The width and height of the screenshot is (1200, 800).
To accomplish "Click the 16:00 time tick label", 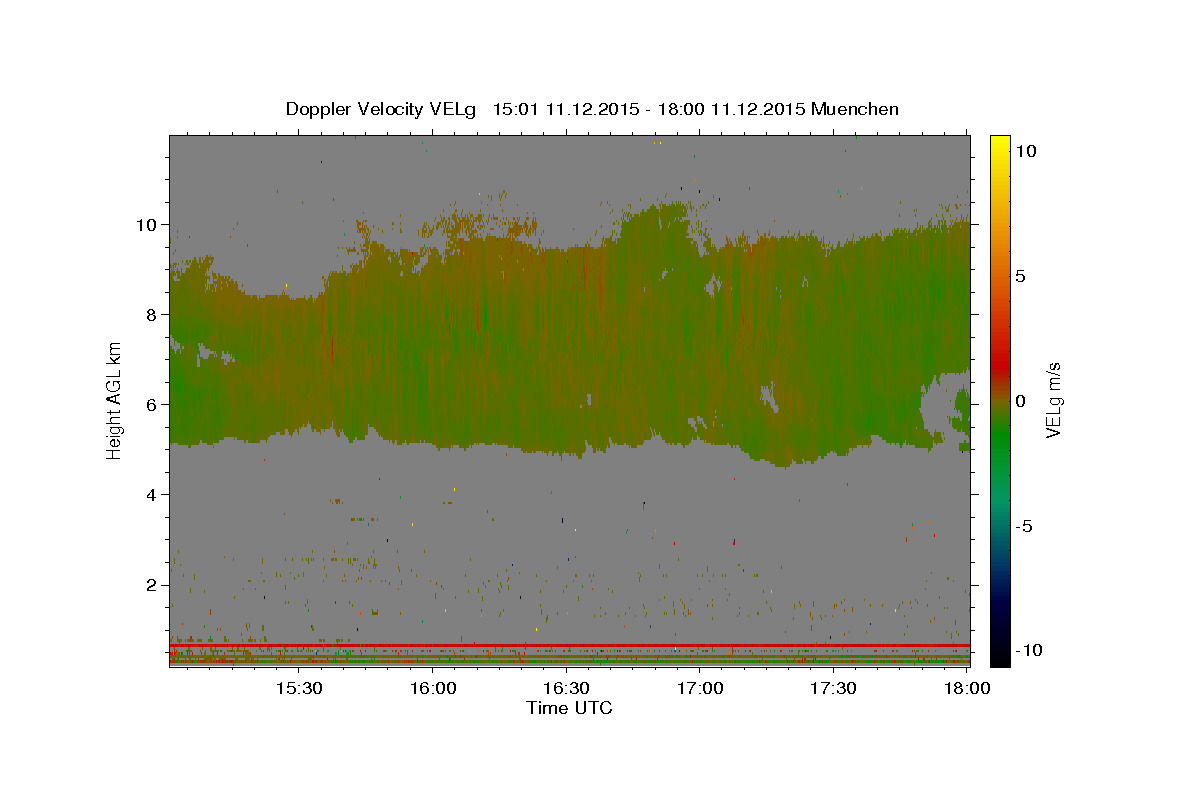I will 433,688.
